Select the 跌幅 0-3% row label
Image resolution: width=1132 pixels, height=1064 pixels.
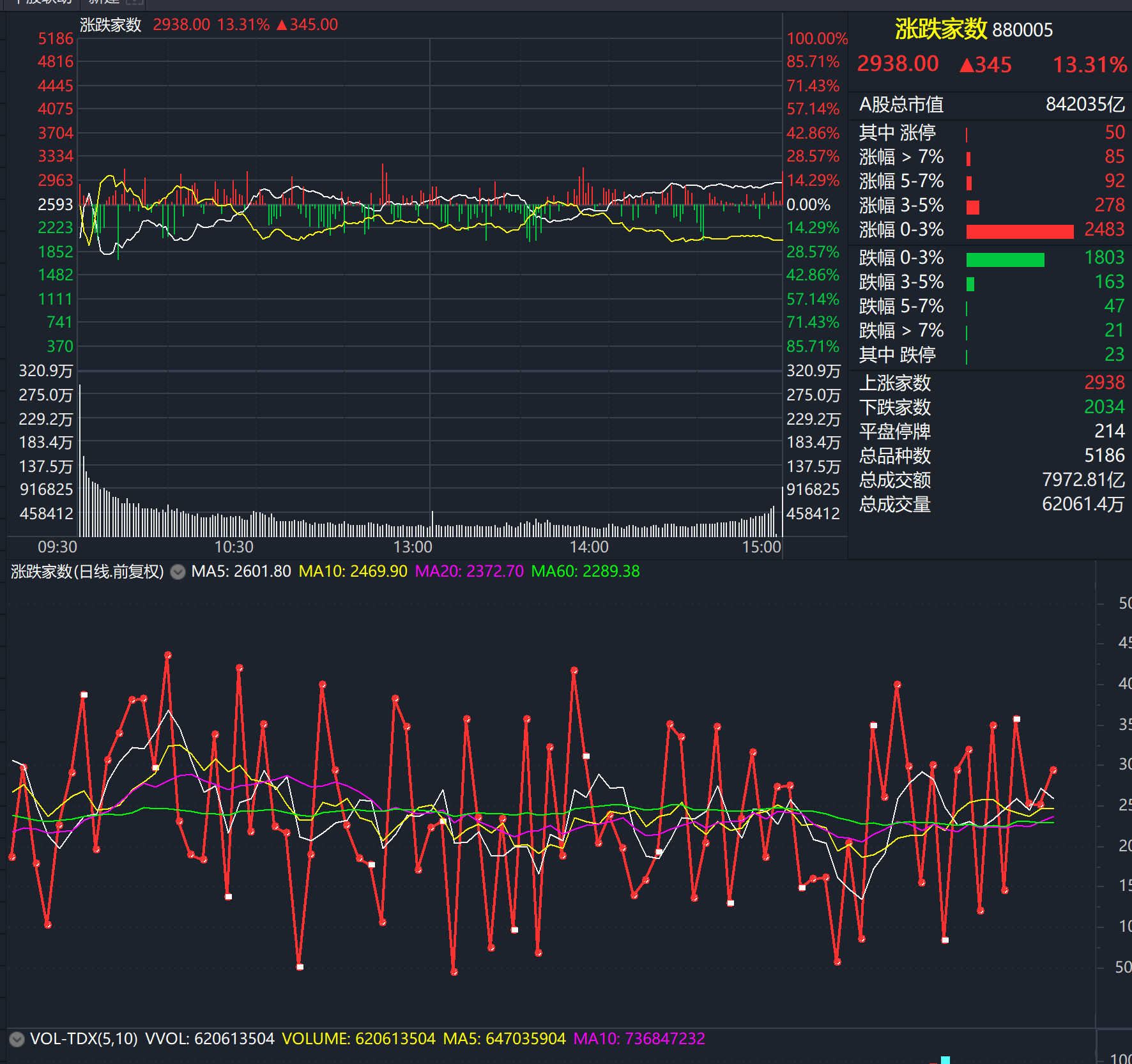(x=901, y=257)
